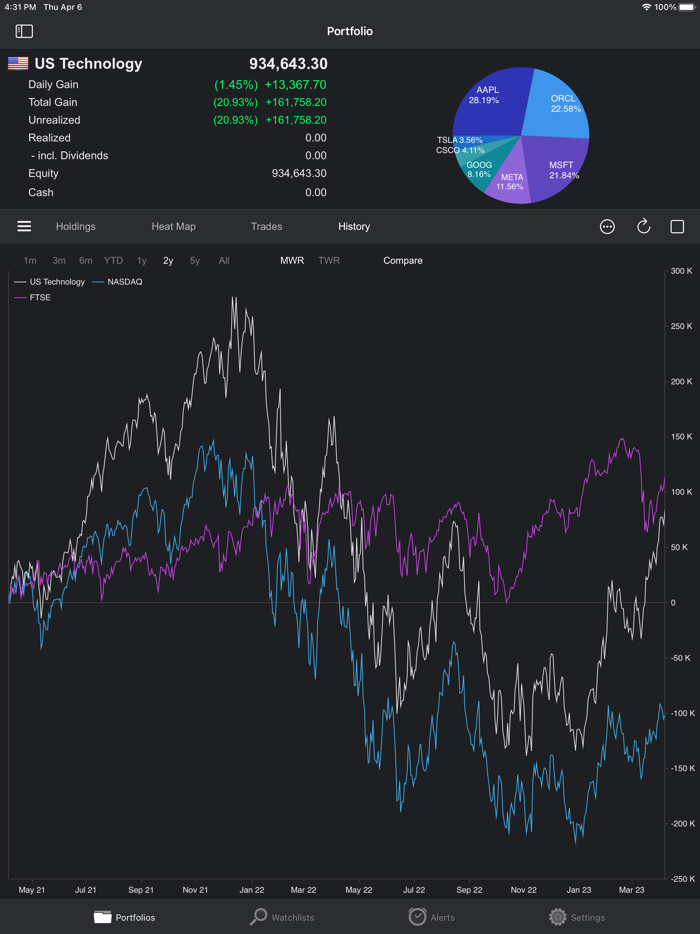Switch to the Heat Map view
Viewport: 700px width, 934px height.
tap(173, 226)
